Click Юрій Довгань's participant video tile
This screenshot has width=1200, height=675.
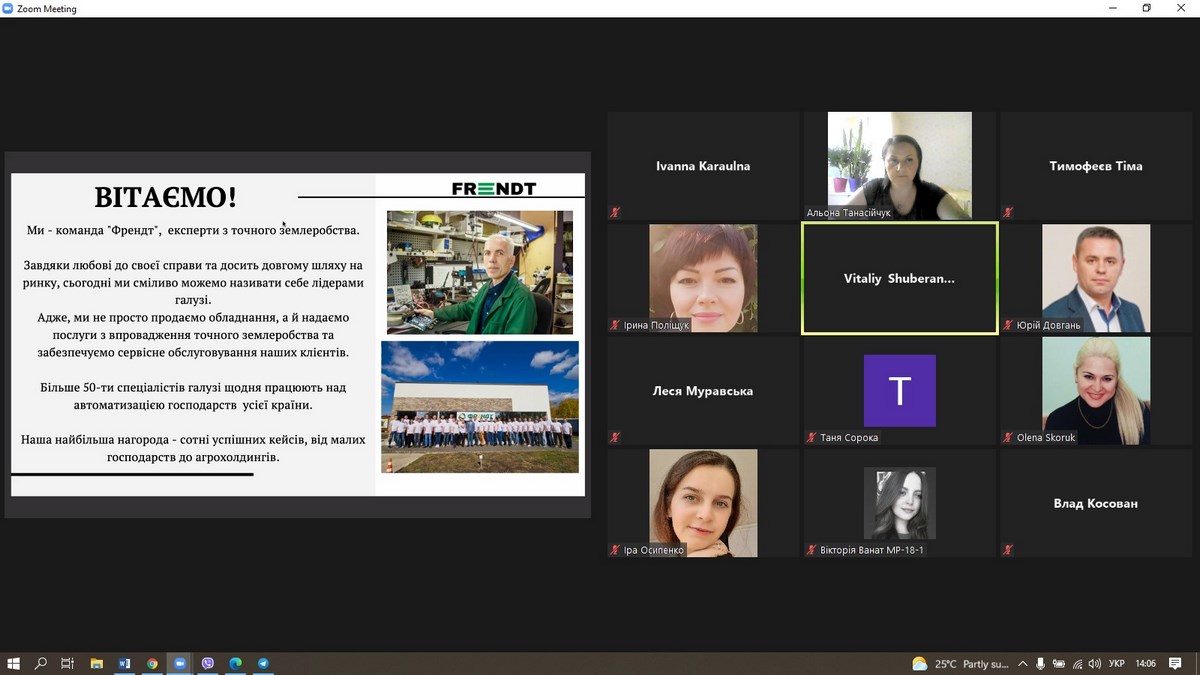1096,278
